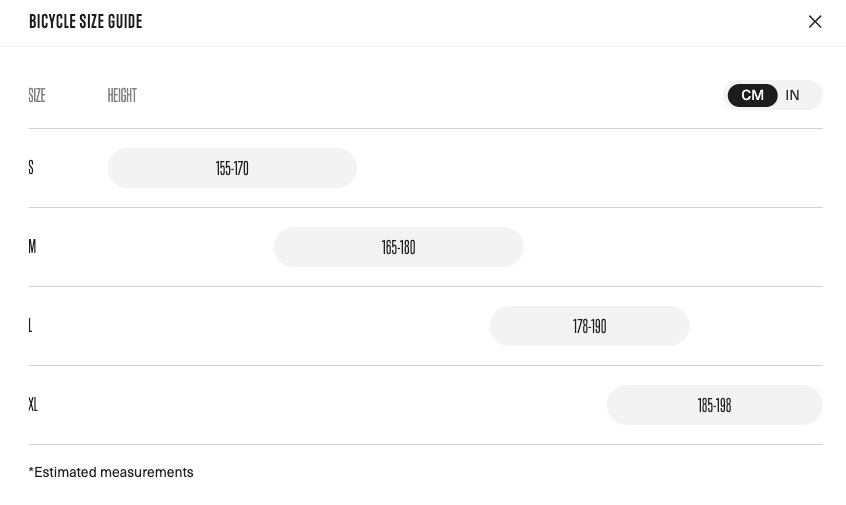The image size is (846, 505).
Task: Click the word Estimated in the footnote
Action: click(x=68, y=472)
